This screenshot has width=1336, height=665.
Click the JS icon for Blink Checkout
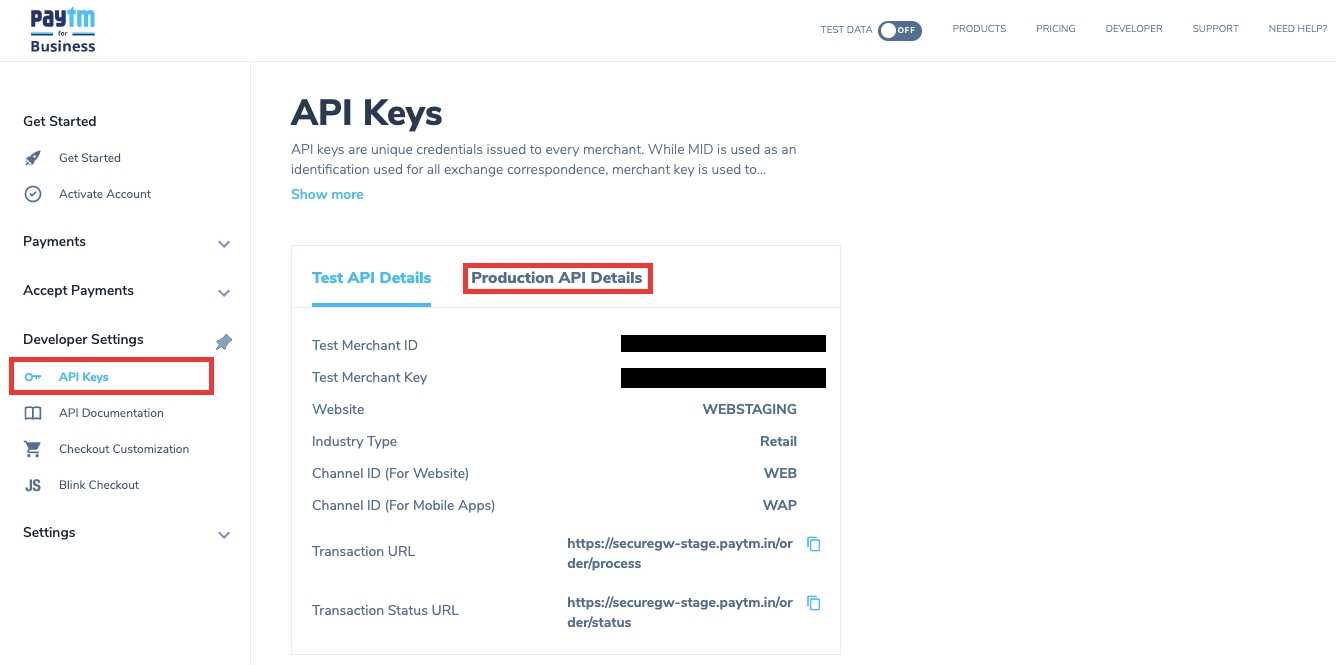tap(33, 485)
